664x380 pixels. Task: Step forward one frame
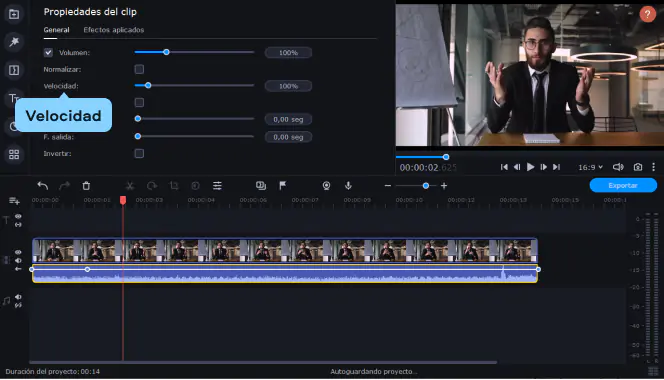coord(543,167)
